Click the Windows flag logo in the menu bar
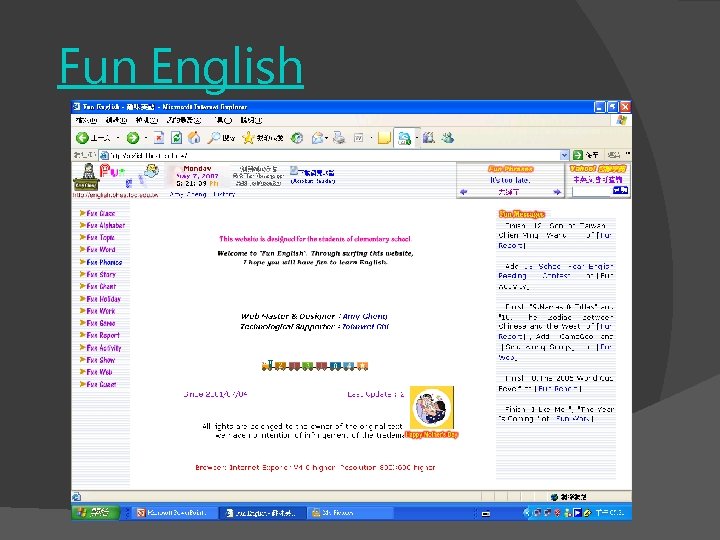 (622, 120)
